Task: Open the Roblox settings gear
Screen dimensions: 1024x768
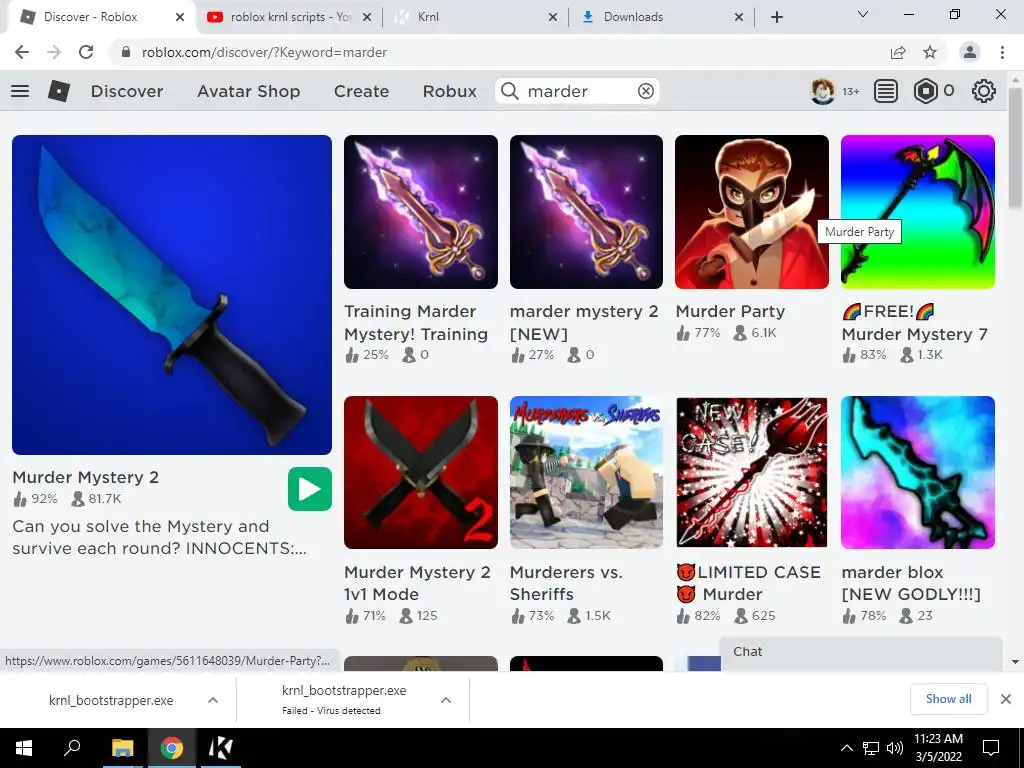Action: tap(984, 91)
